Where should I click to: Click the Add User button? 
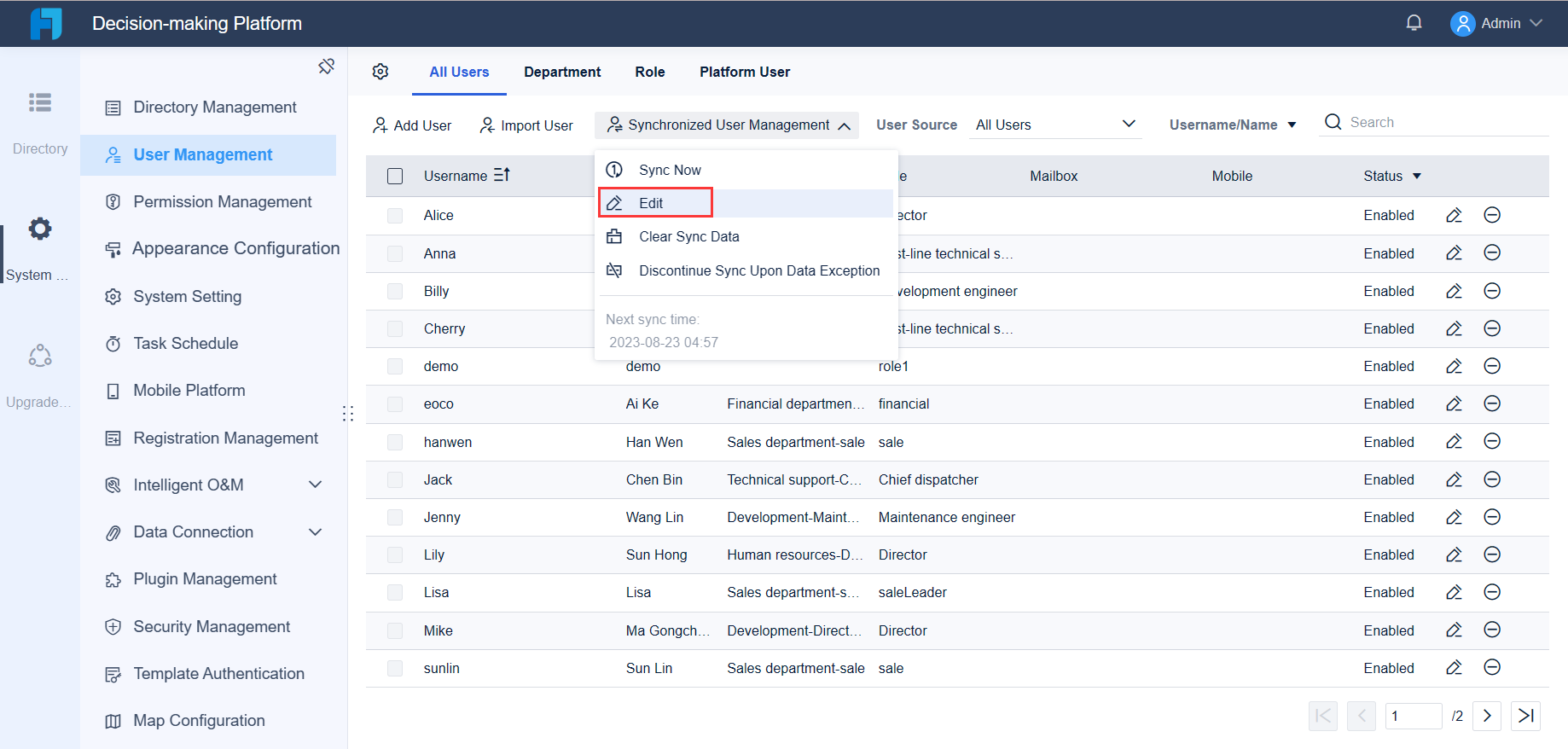(412, 125)
